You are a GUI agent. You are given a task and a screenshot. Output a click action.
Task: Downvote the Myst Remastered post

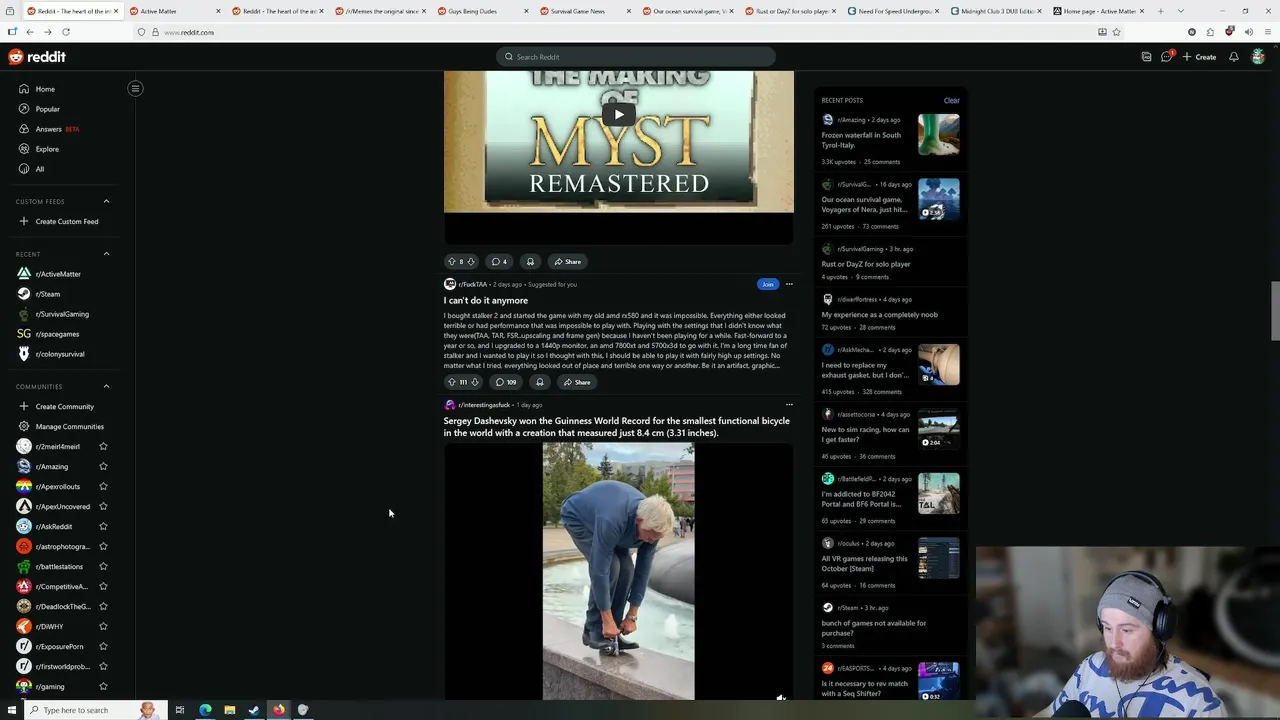pos(471,262)
